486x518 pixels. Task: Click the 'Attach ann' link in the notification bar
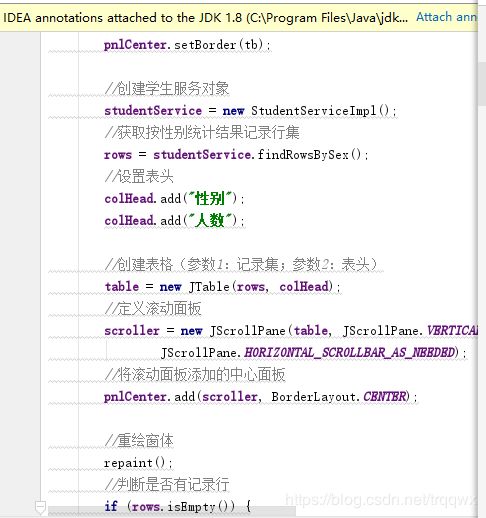coord(447,17)
